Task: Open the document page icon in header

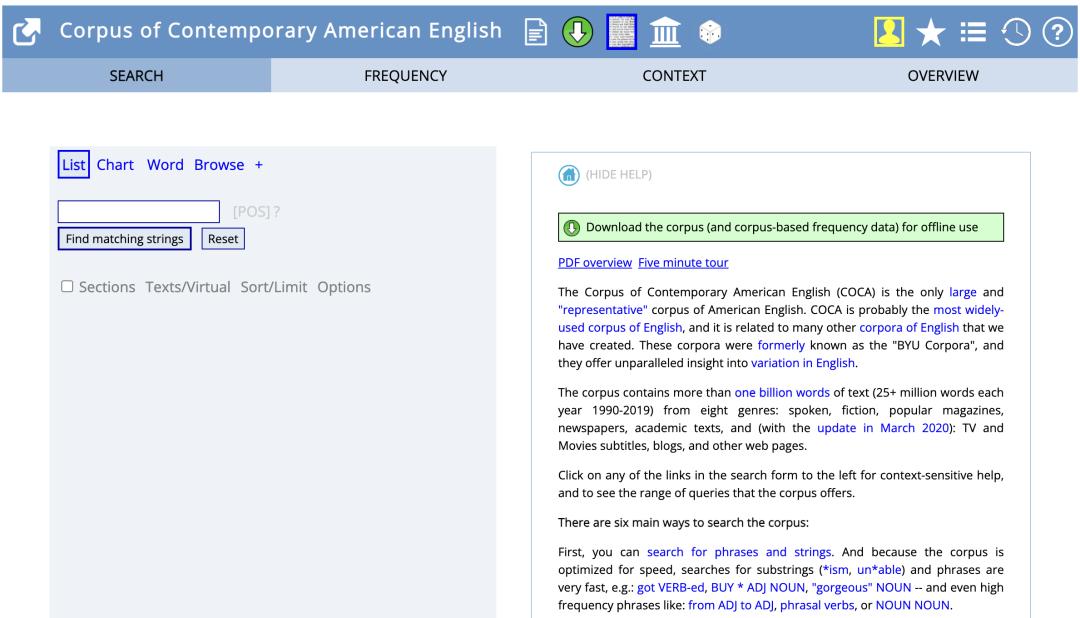Action: pyautogui.click(x=537, y=30)
